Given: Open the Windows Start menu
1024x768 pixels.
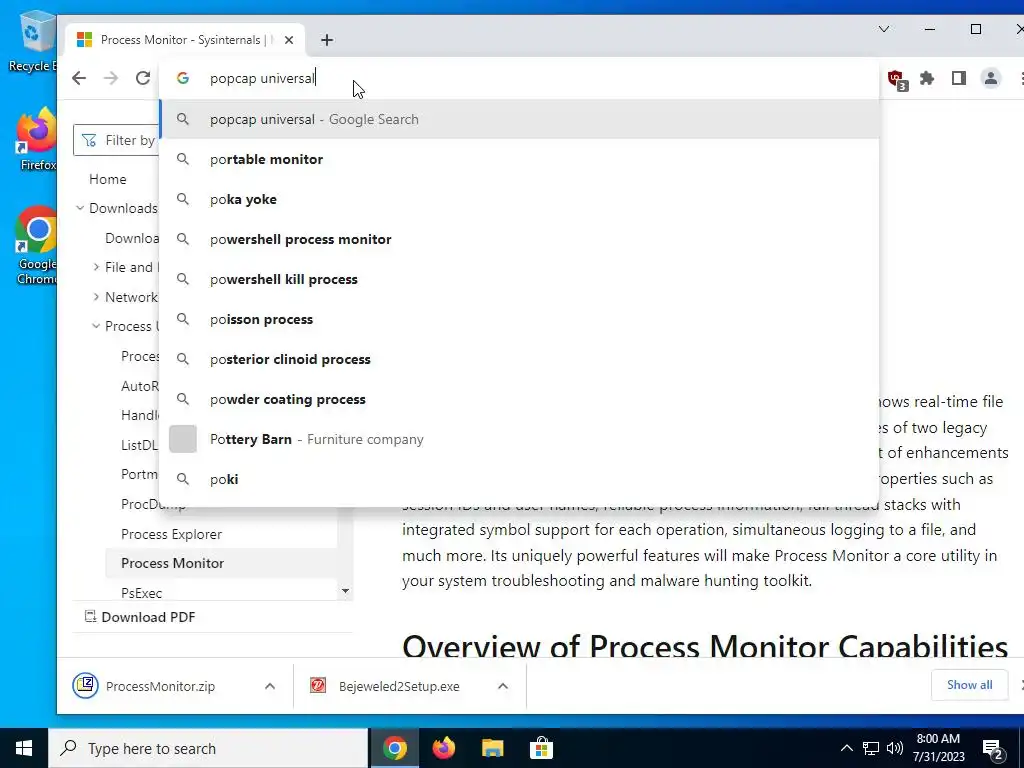Looking at the screenshot, I should pos(24,748).
